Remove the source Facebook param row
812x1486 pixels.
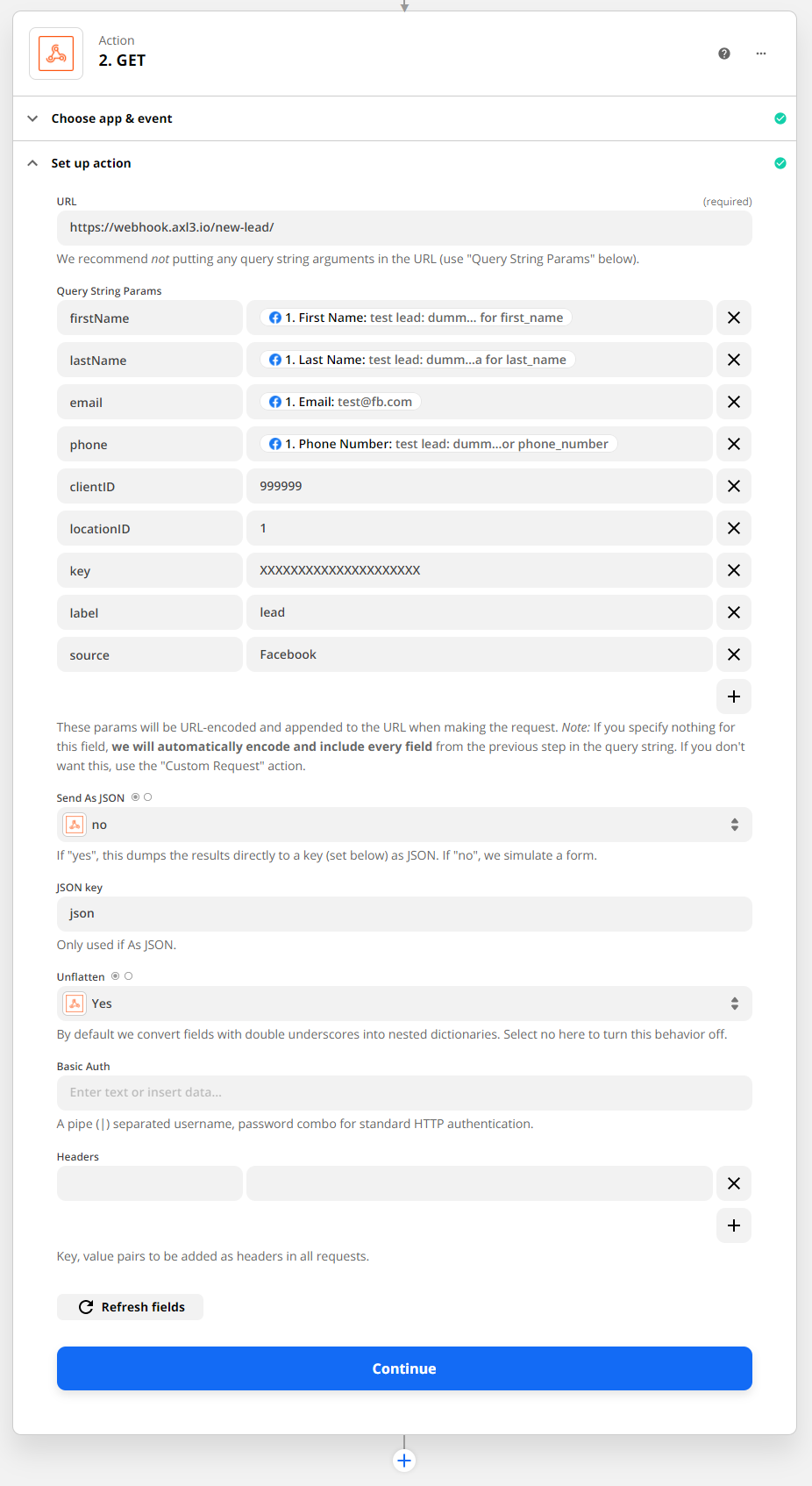(x=734, y=654)
